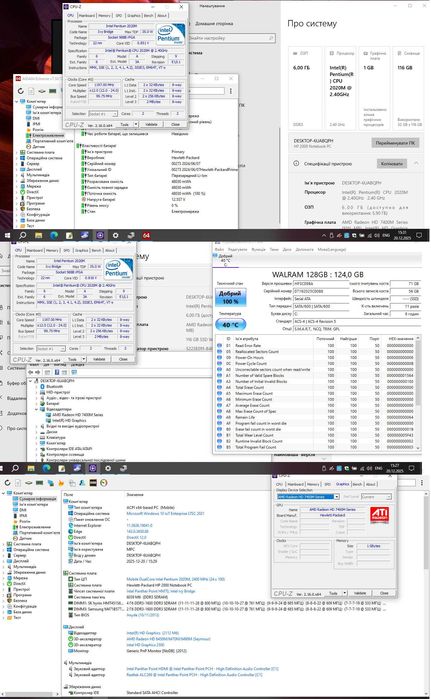Toggle chevron beside Копіювати in Settings

(x=416, y=164)
